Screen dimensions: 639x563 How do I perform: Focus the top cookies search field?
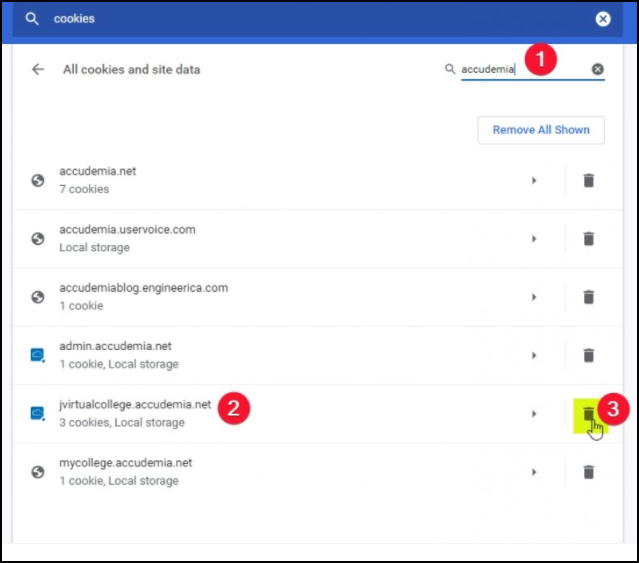[318, 19]
